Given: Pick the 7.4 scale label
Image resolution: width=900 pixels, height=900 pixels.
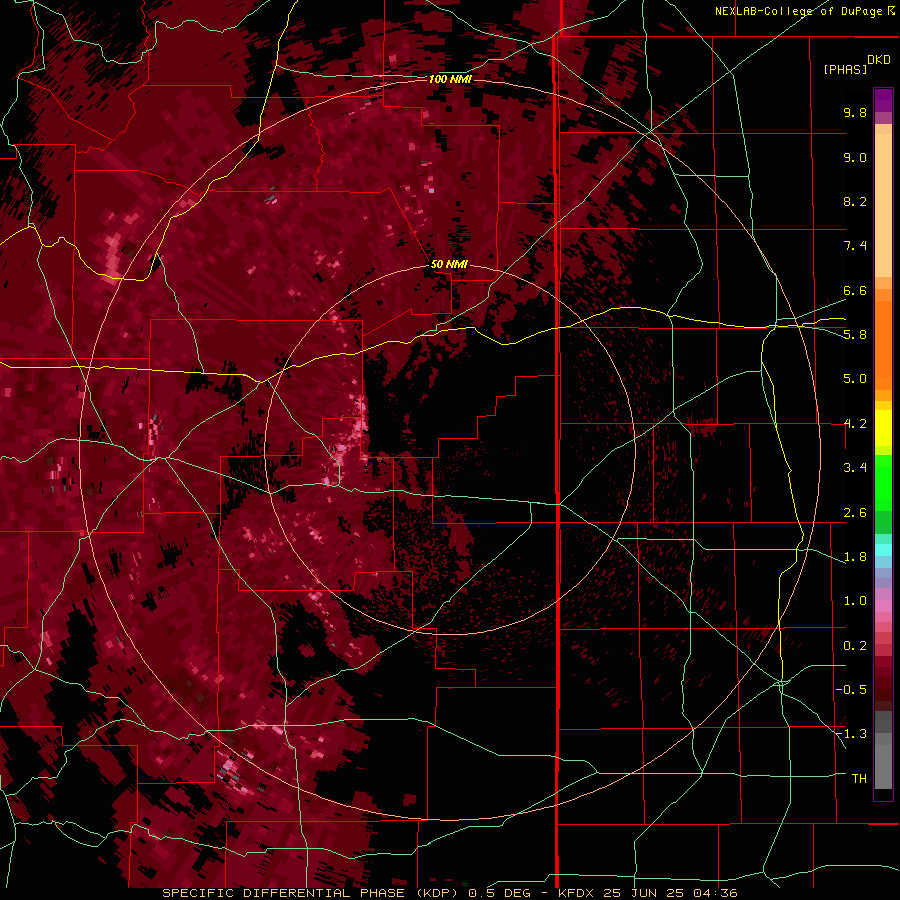Looking at the screenshot, I should [855, 246].
